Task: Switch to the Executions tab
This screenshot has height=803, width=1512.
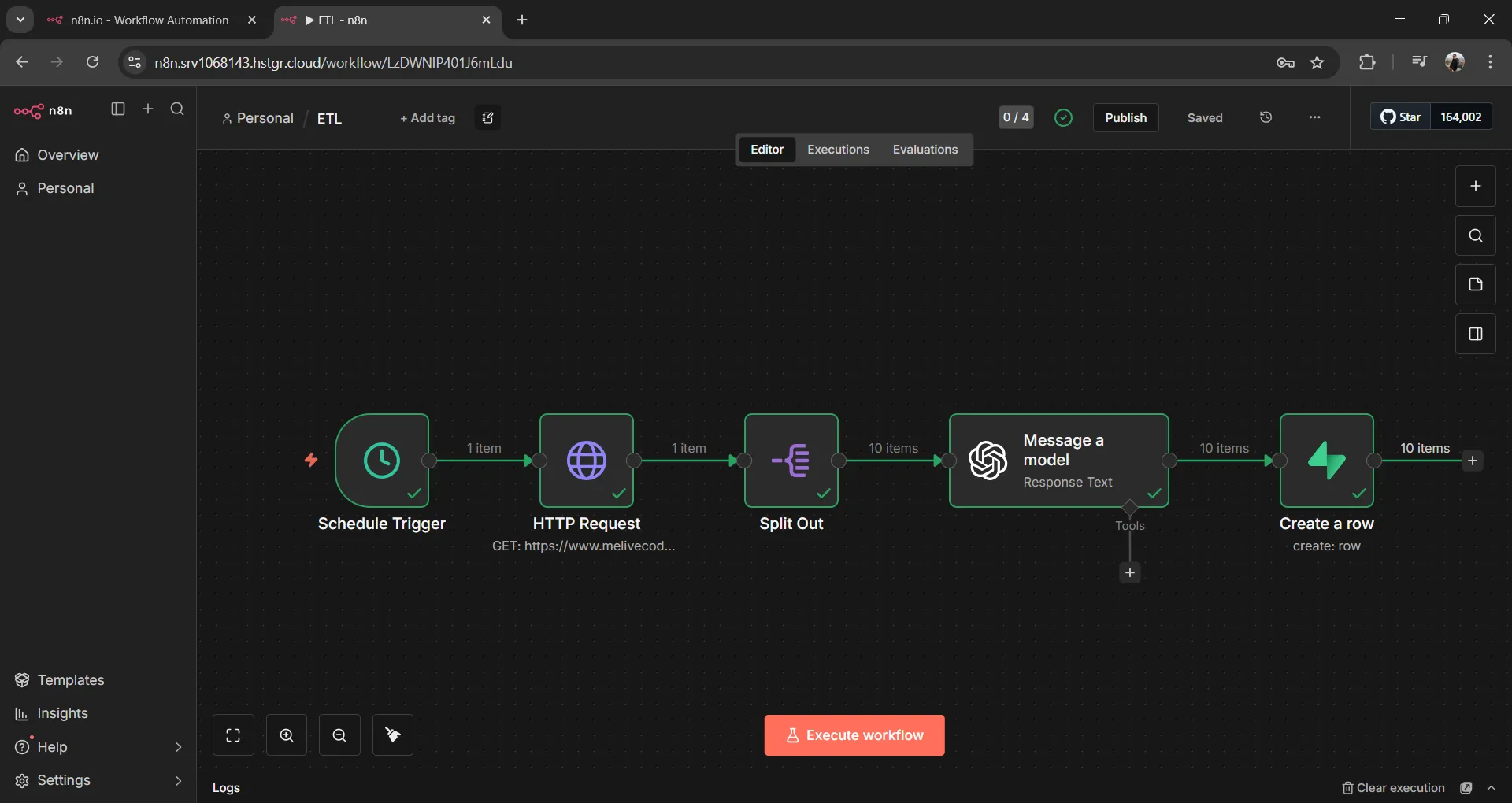Action: (837, 149)
